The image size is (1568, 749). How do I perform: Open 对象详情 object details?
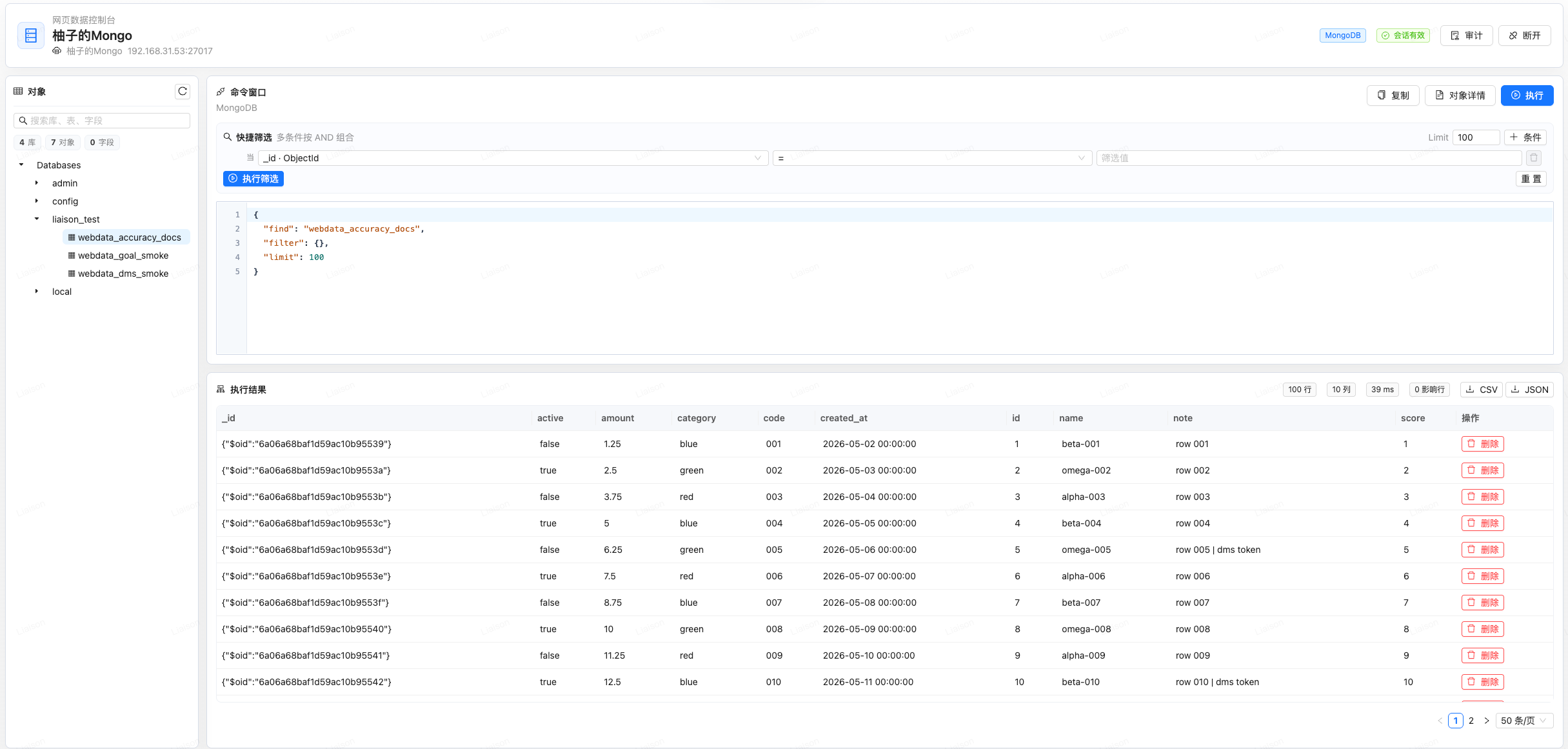coord(1460,95)
